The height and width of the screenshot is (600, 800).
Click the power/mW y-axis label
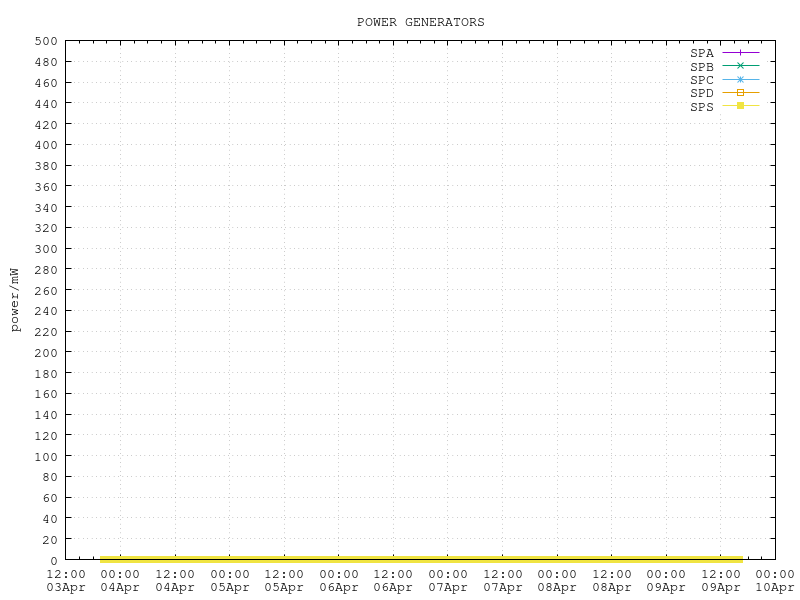point(15,300)
